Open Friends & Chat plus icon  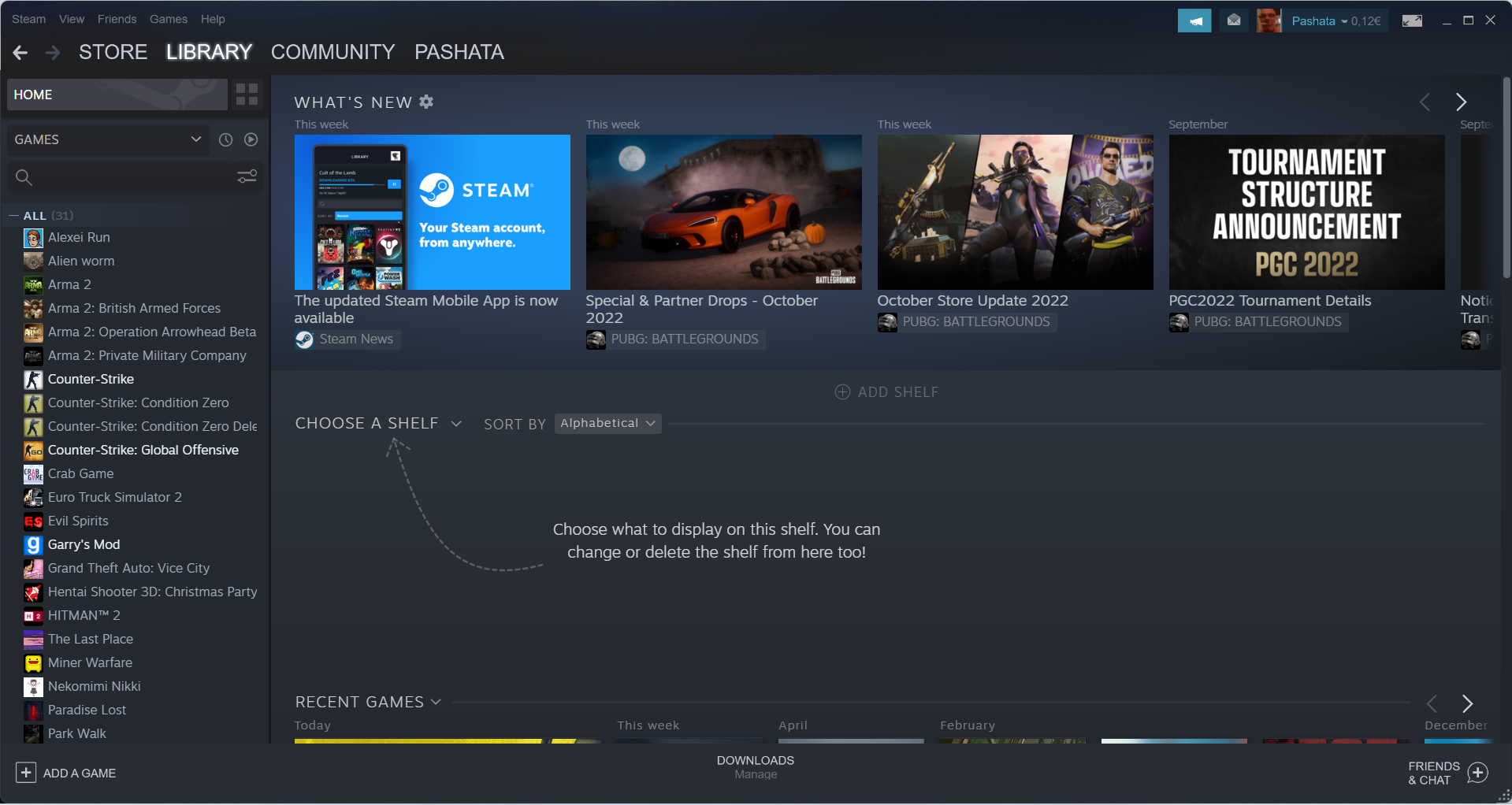click(x=1478, y=773)
